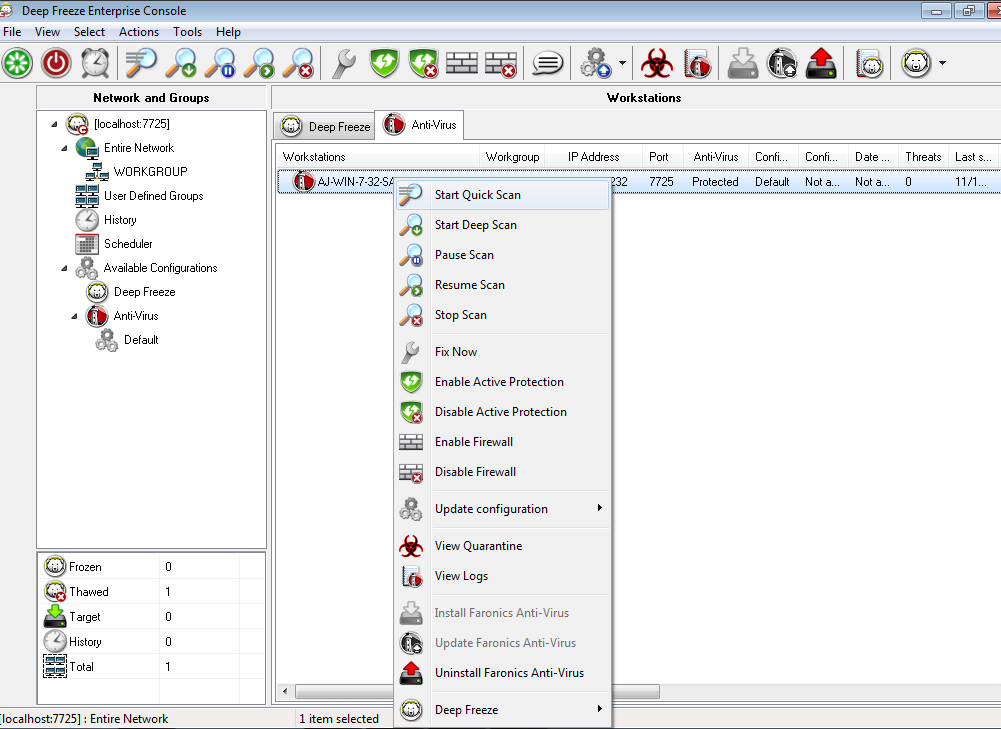This screenshot has height=729, width=1001.
Task: Choose Start Deep Scan from context menu
Action: (x=475, y=225)
